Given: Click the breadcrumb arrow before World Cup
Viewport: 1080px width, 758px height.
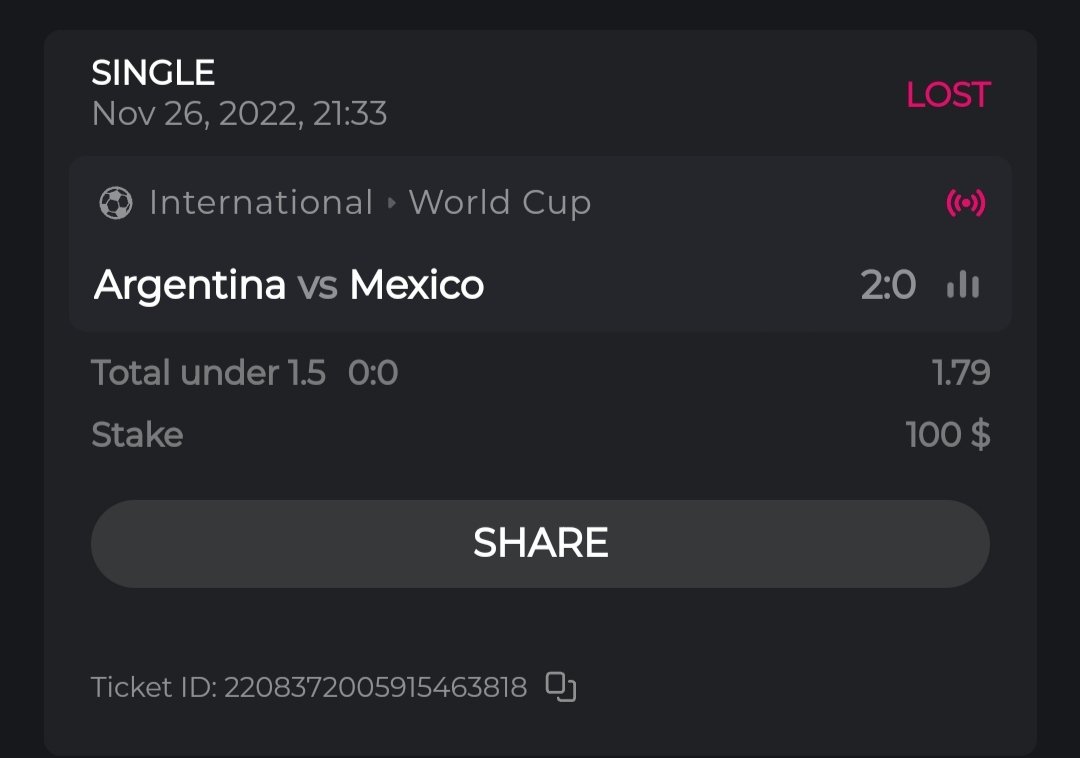Looking at the screenshot, I should 391,204.
